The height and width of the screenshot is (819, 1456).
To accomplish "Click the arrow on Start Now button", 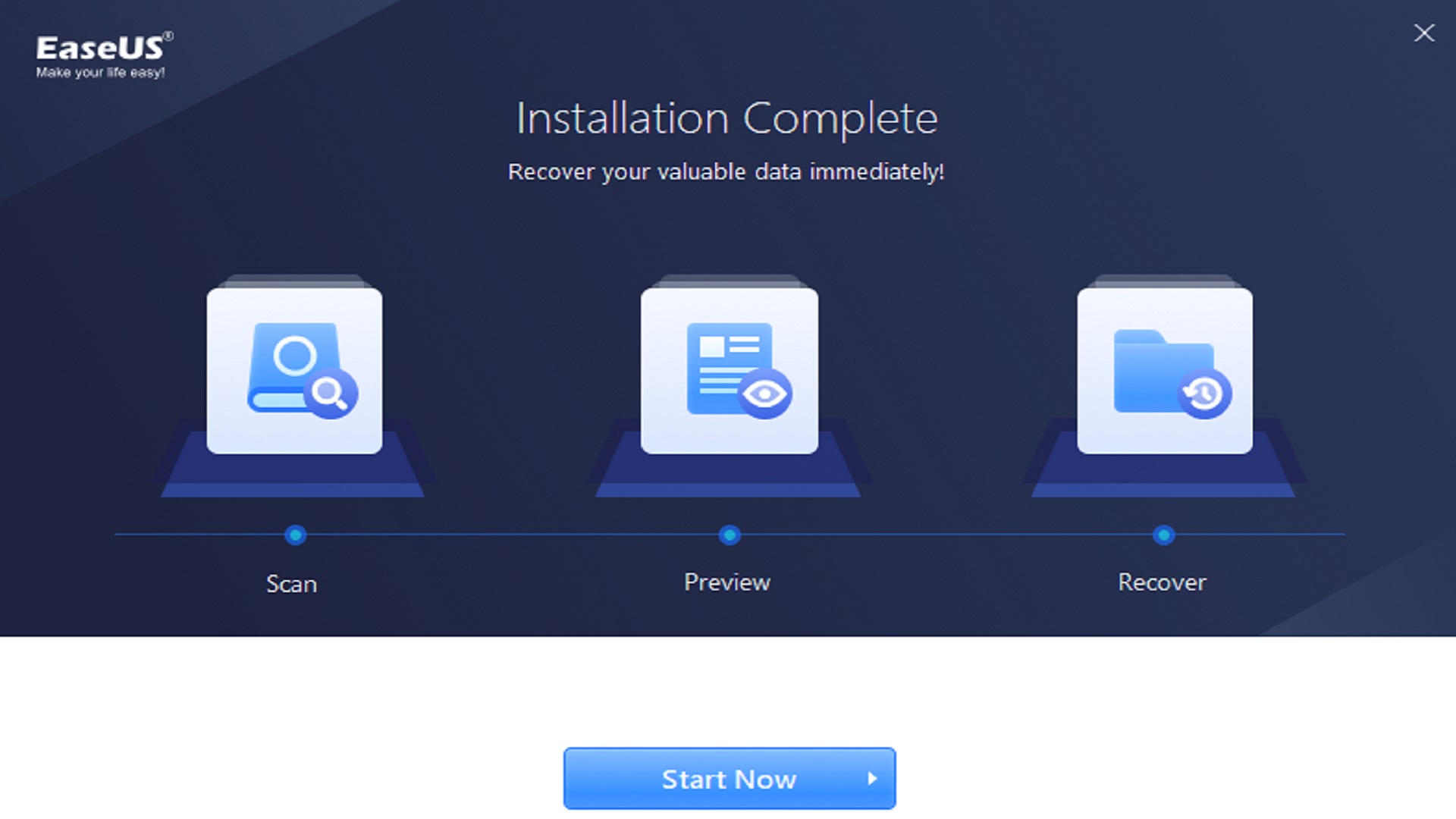I will coord(872,779).
